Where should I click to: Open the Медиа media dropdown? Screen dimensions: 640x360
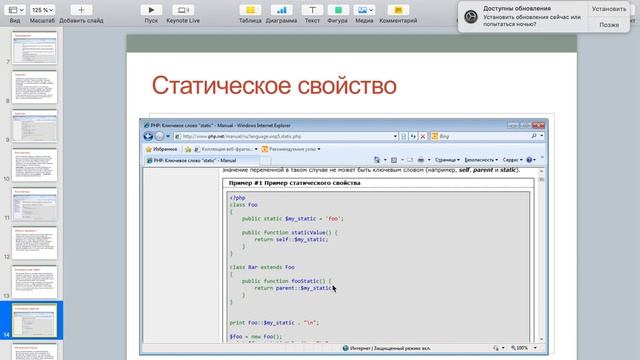[364, 10]
